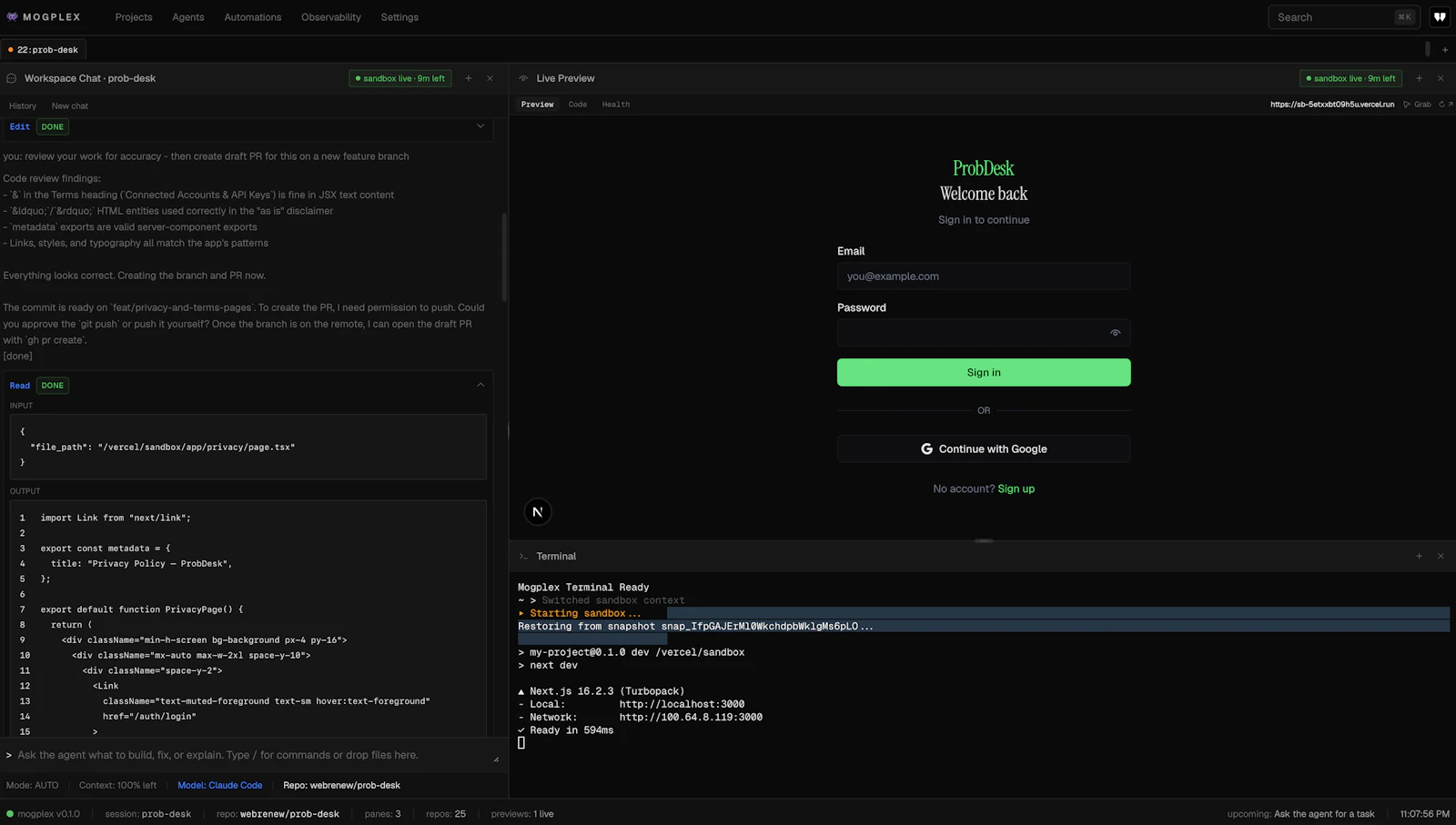The image size is (1456, 825).
Task: Open the Agents menu
Action: [x=188, y=17]
